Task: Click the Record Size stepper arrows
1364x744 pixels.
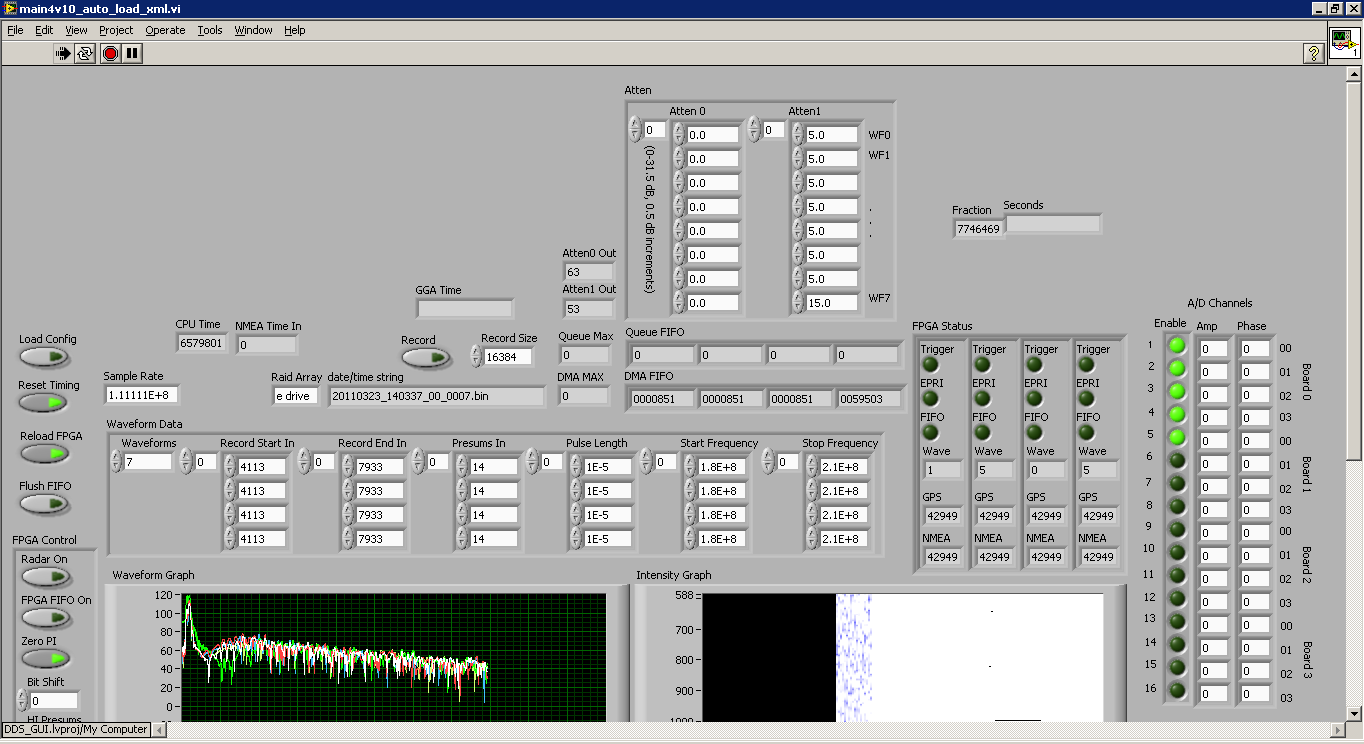Action: 476,357
